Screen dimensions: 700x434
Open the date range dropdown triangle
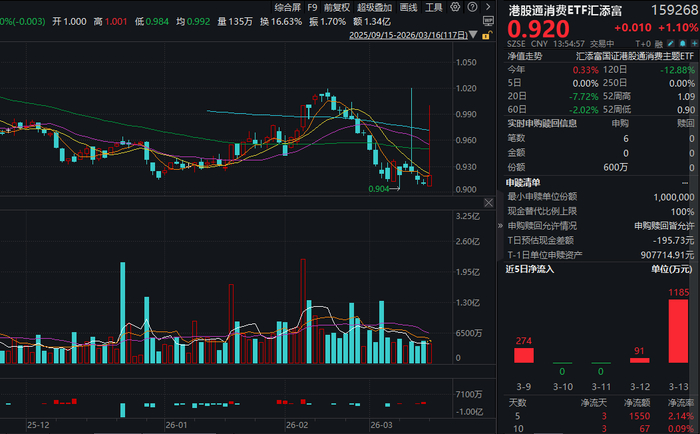point(473,35)
